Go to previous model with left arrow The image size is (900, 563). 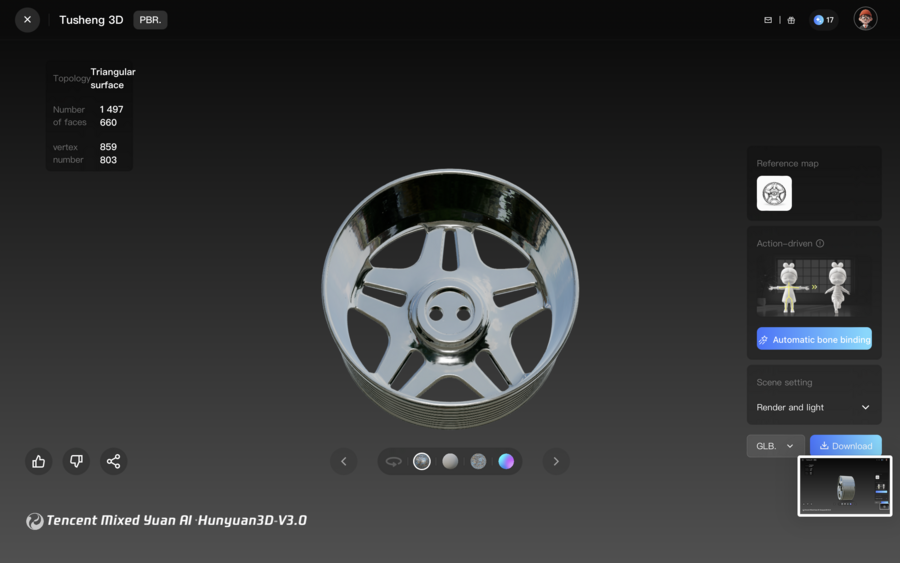pyautogui.click(x=344, y=461)
